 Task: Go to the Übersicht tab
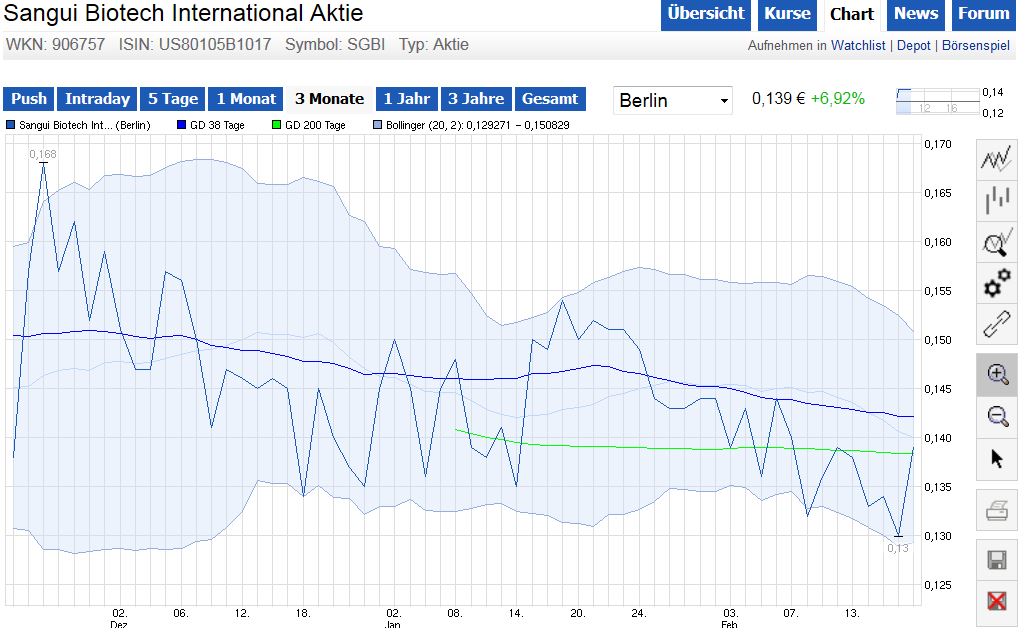705,14
